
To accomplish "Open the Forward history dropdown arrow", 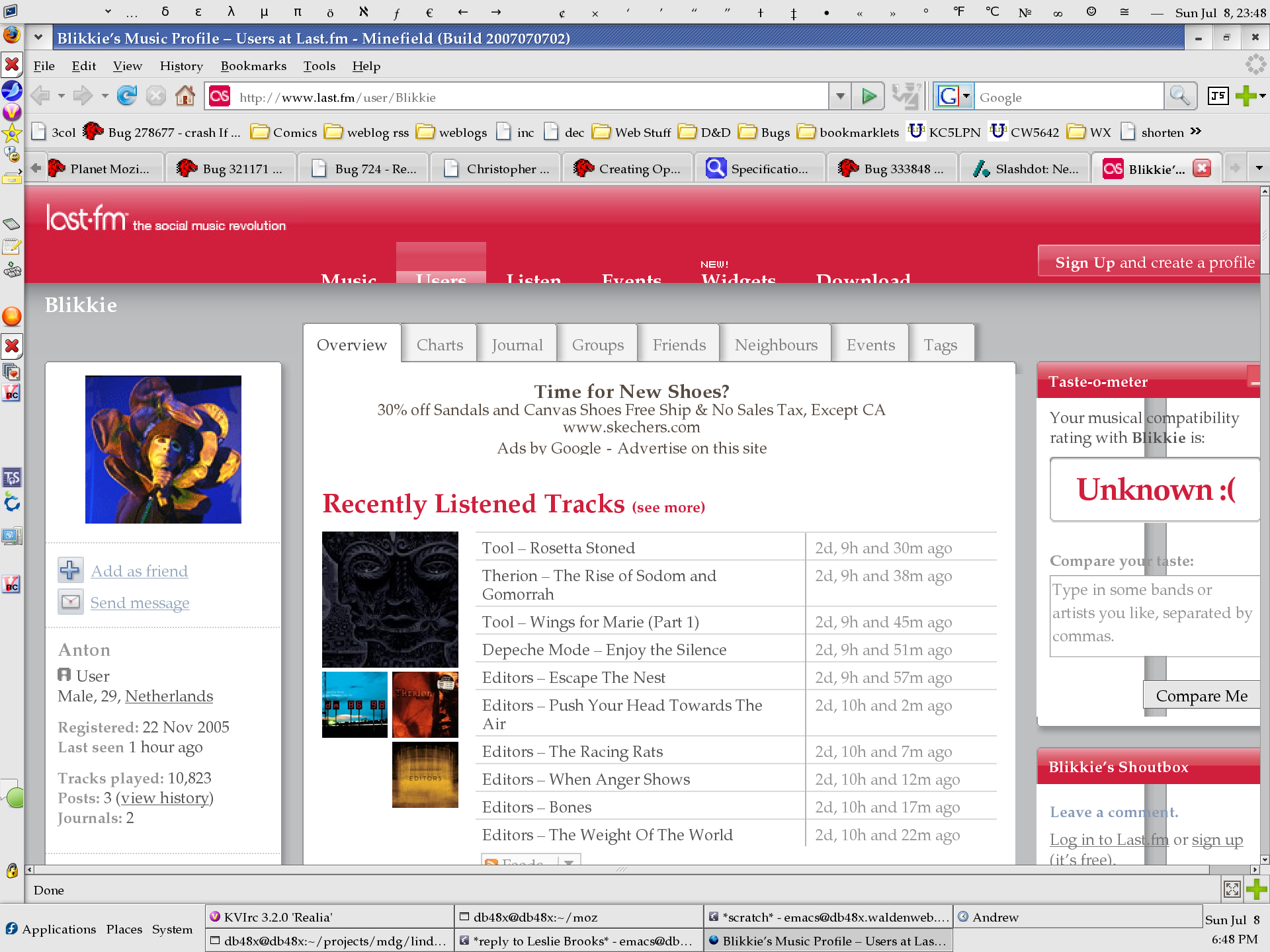I will [105, 97].
